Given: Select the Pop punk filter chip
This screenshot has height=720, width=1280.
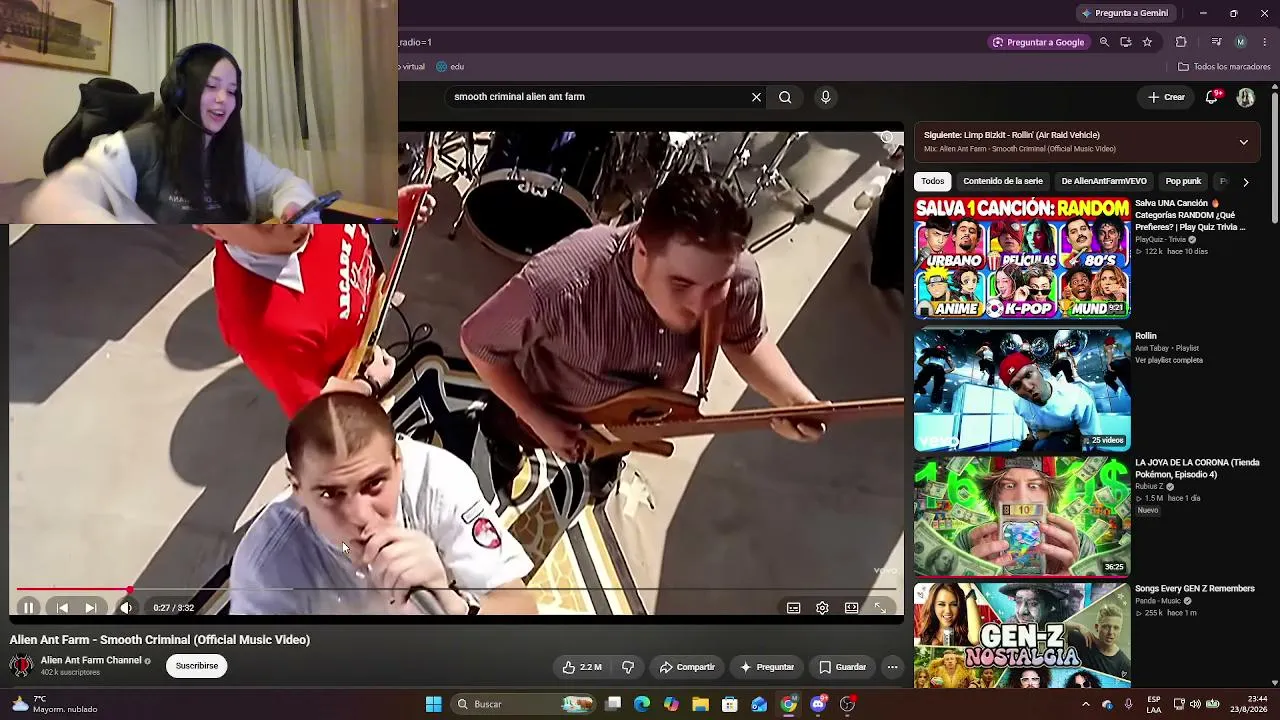Looking at the screenshot, I should (1183, 181).
